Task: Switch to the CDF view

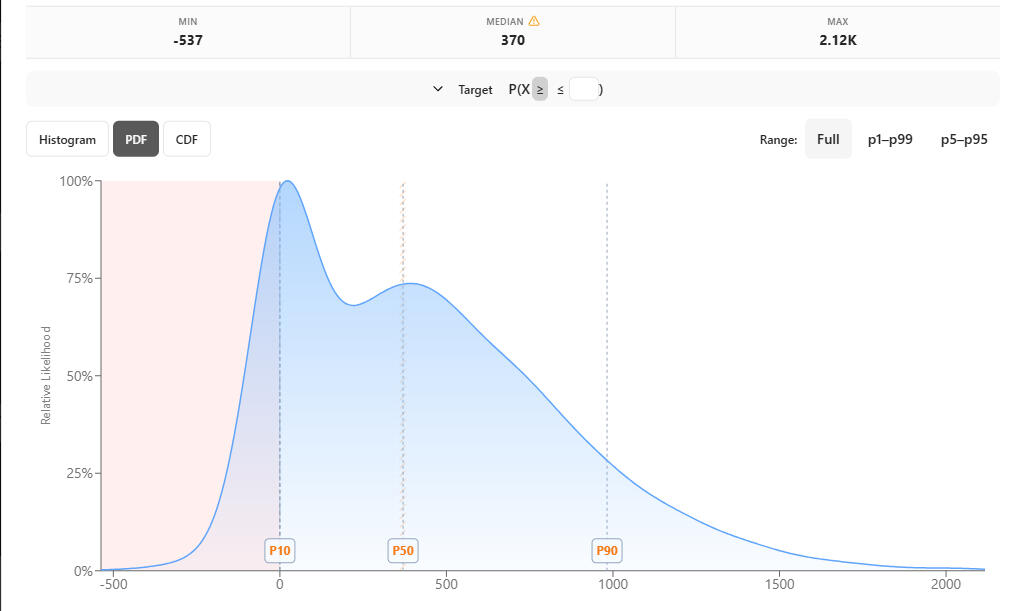Action: point(187,140)
